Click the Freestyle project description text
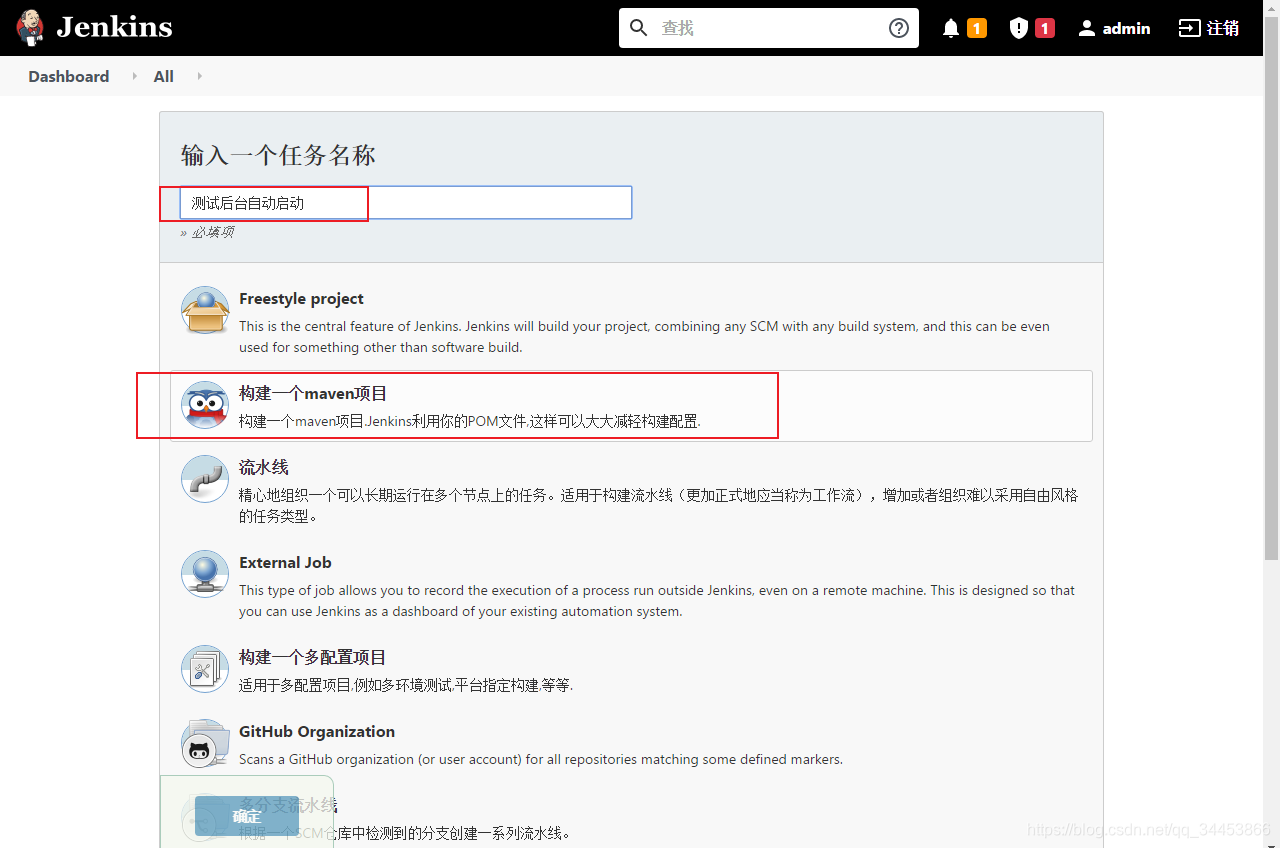1280x848 pixels. (644, 337)
